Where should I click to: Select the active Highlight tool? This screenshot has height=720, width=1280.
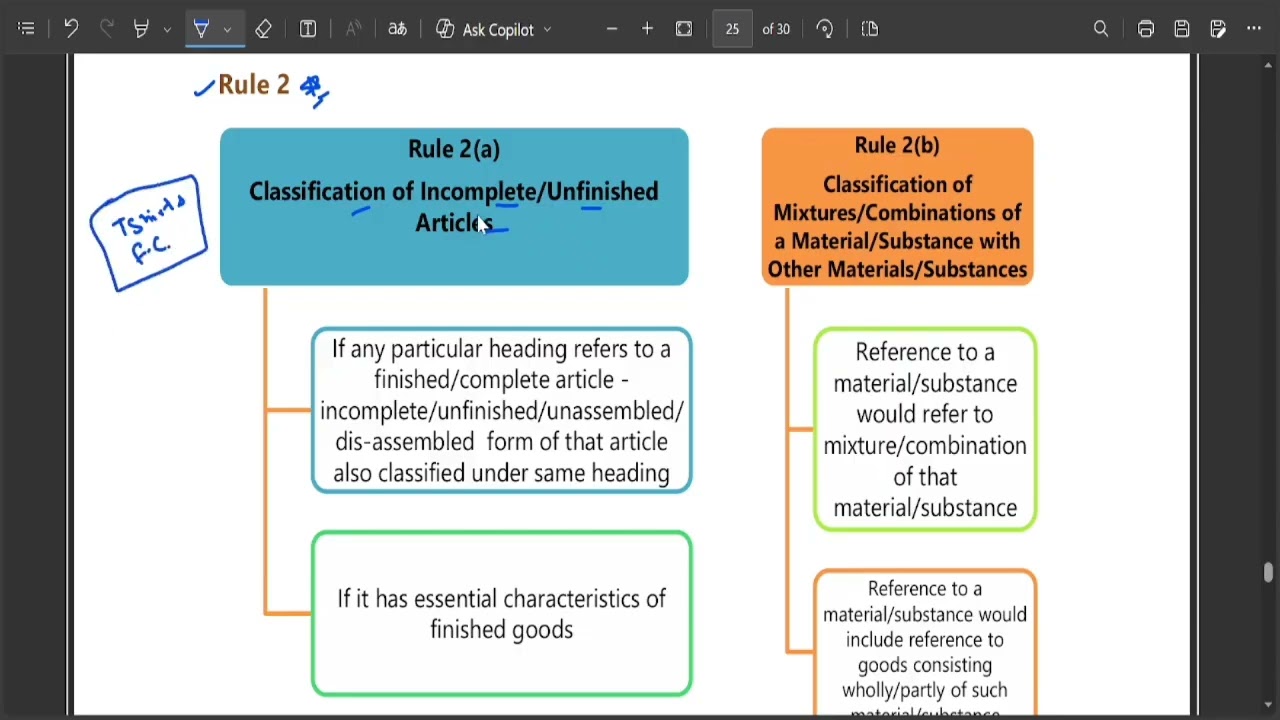pyautogui.click(x=201, y=29)
